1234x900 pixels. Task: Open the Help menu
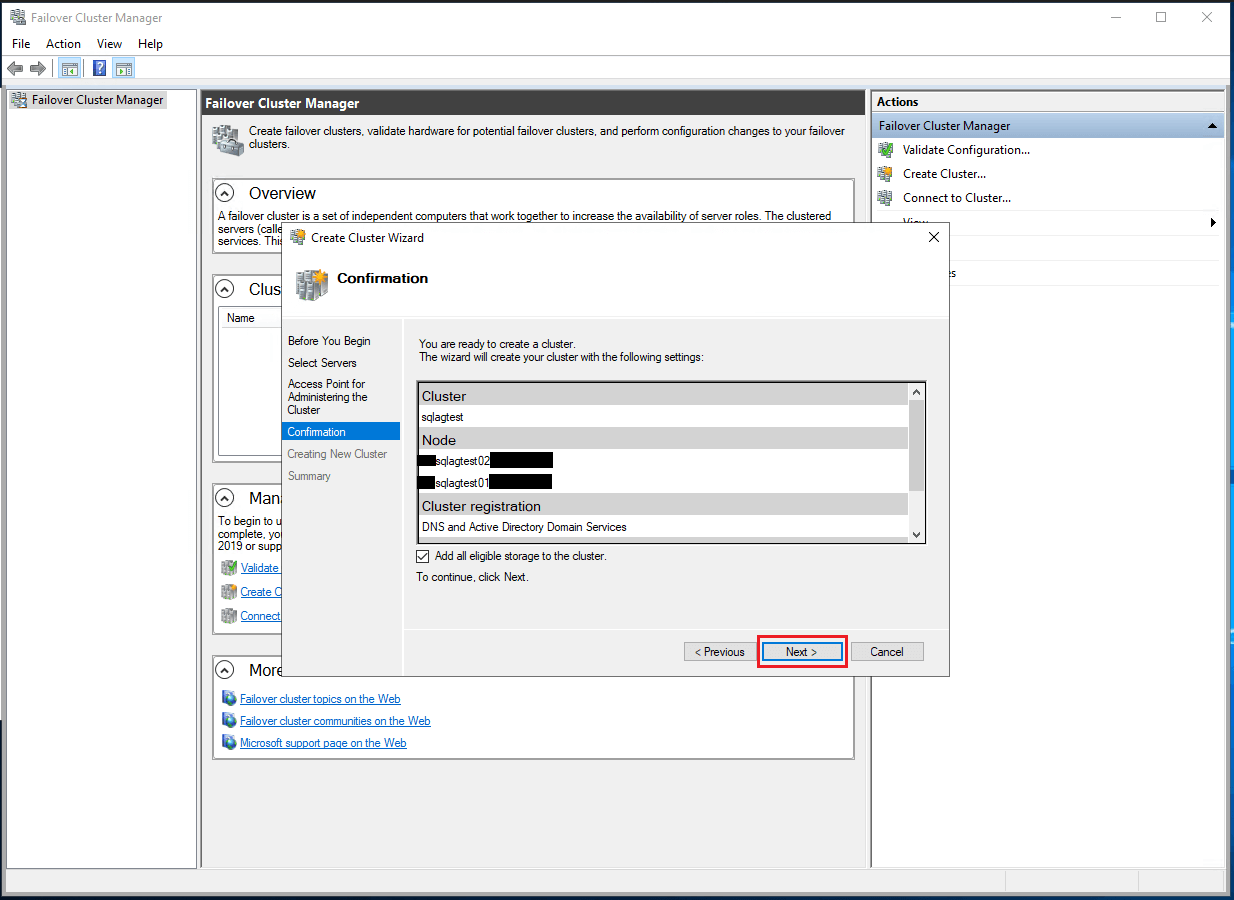point(150,44)
